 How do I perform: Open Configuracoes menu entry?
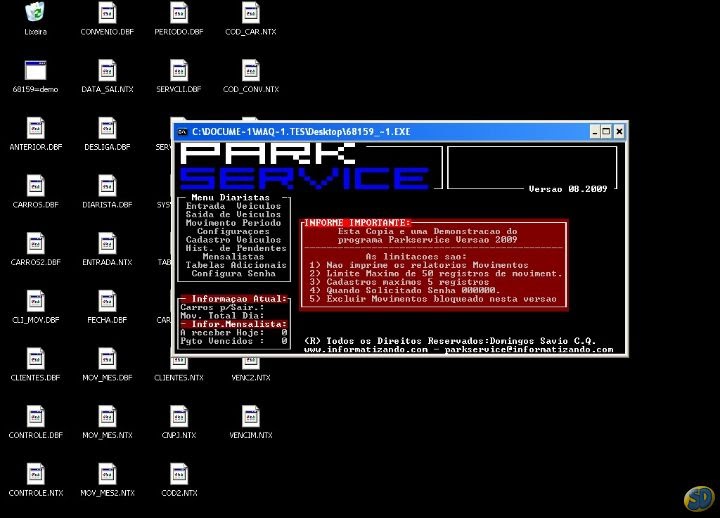click(233, 231)
